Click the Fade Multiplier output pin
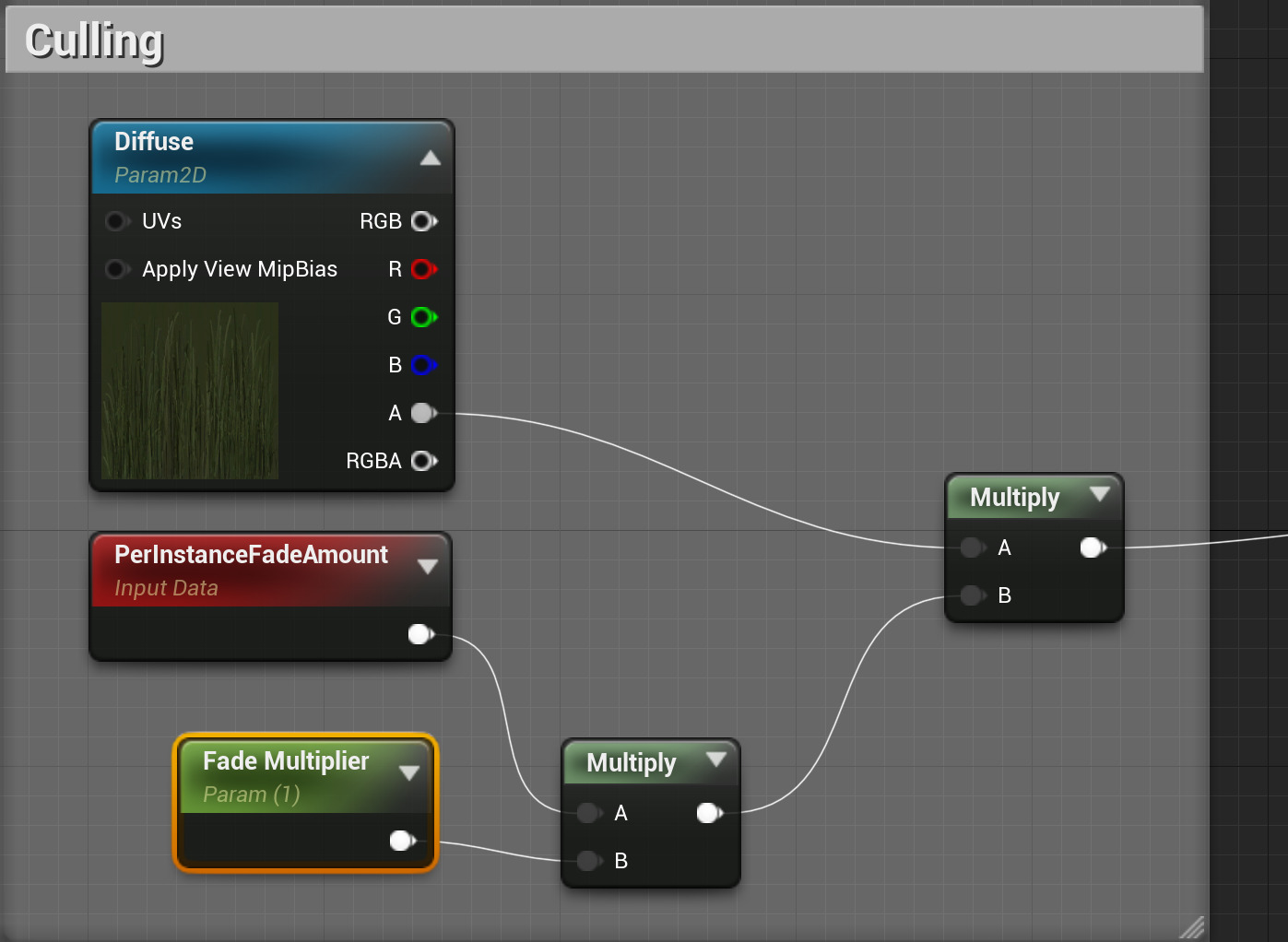Viewport: 1288px width, 942px height. [401, 841]
